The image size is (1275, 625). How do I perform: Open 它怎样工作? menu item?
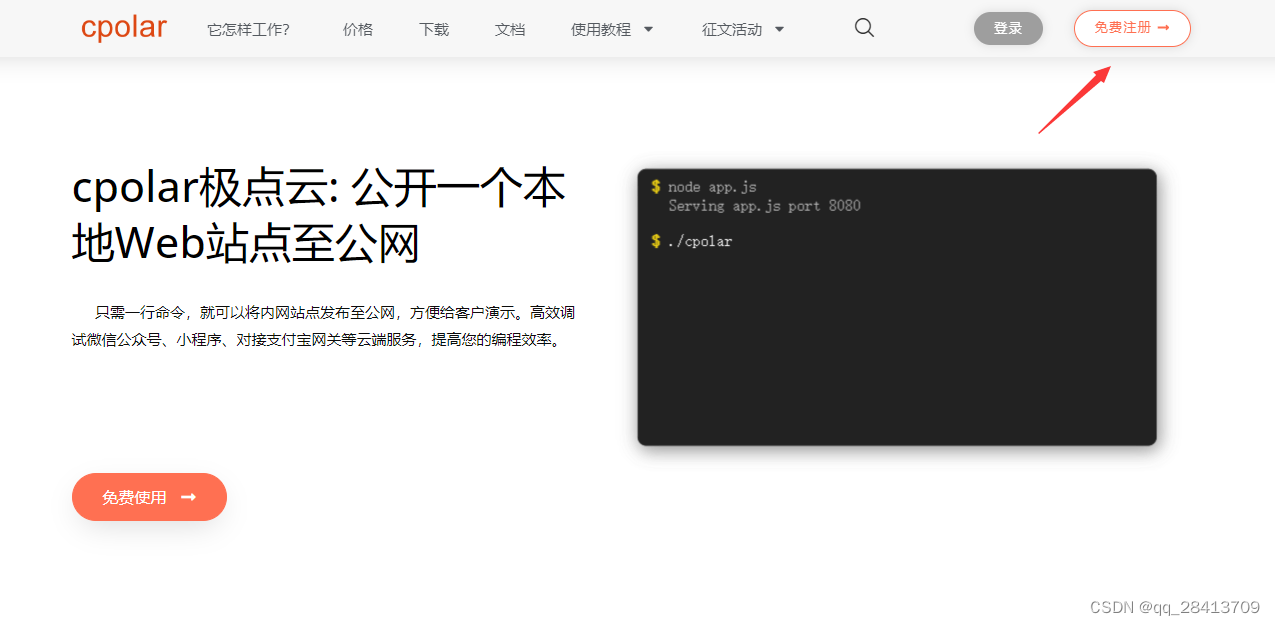pyautogui.click(x=248, y=29)
